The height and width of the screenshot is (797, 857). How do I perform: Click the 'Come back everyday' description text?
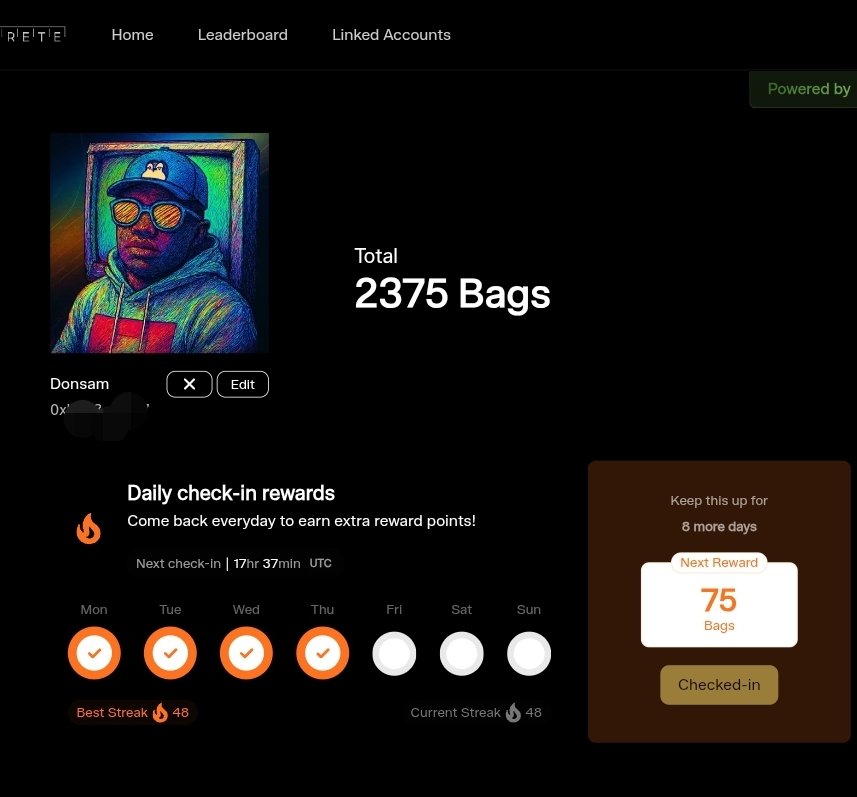click(301, 521)
